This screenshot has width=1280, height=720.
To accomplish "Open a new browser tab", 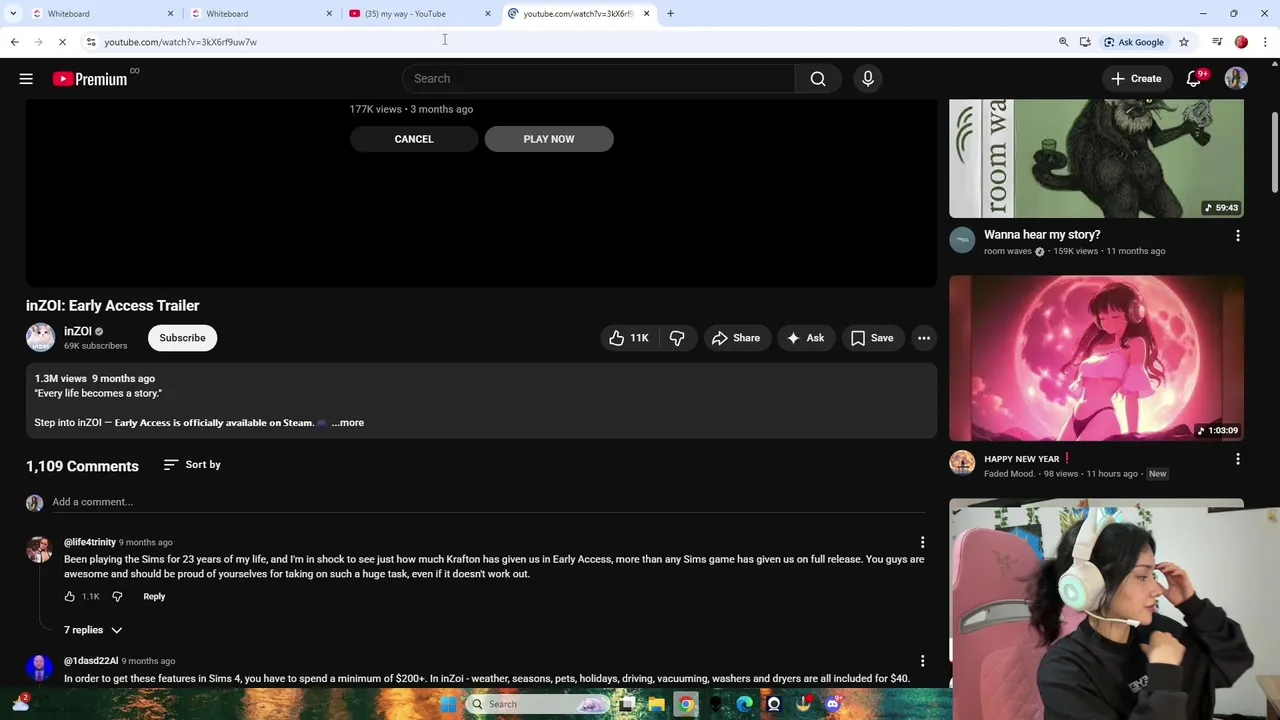I will pyautogui.click(x=671, y=14).
